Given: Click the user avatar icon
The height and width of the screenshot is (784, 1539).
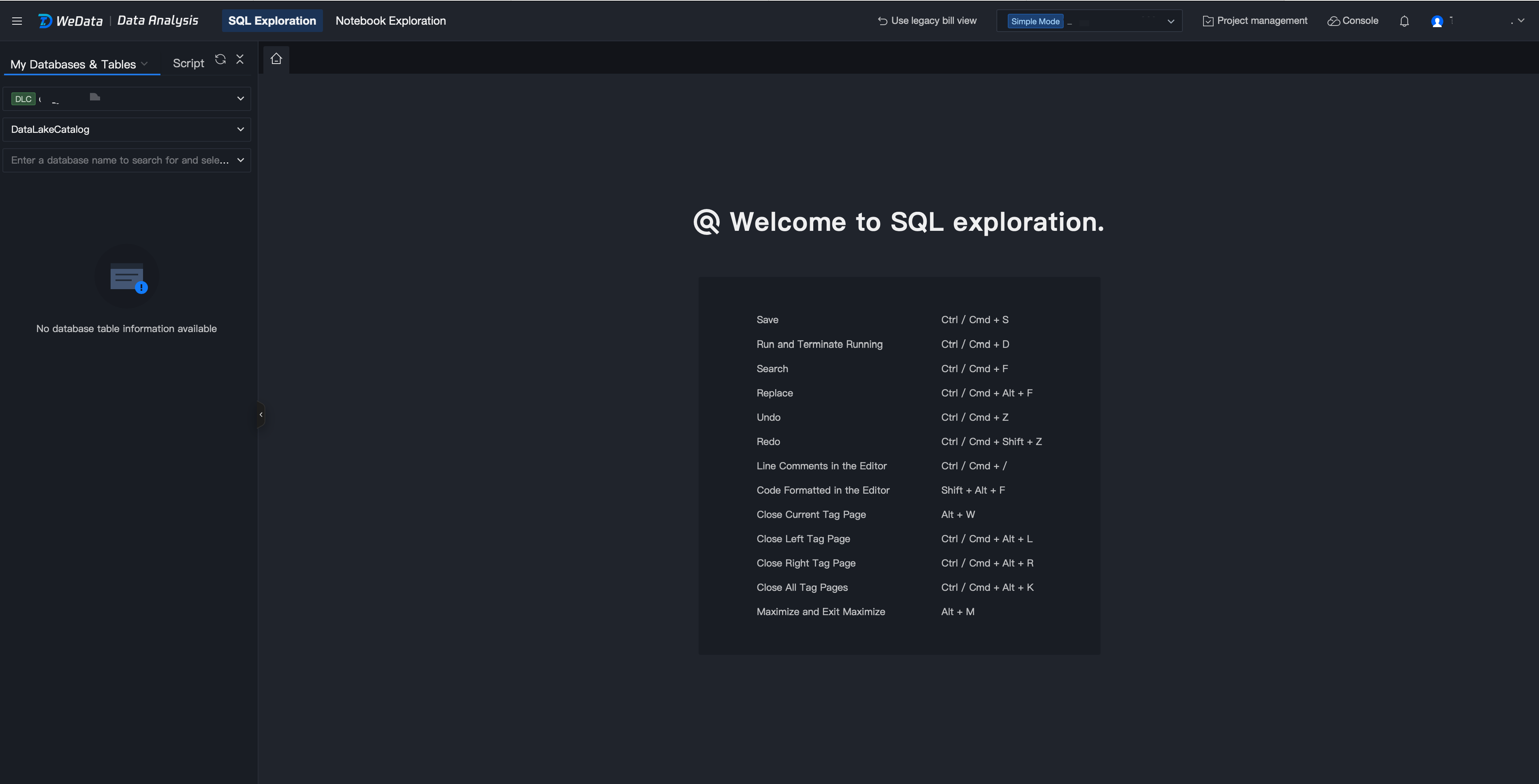Looking at the screenshot, I should (1437, 21).
